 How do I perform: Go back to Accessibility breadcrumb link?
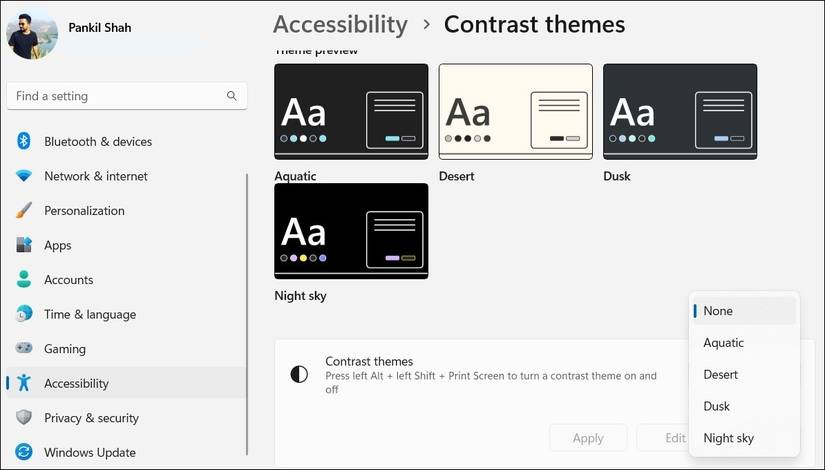pyautogui.click(x=340, y=25)
